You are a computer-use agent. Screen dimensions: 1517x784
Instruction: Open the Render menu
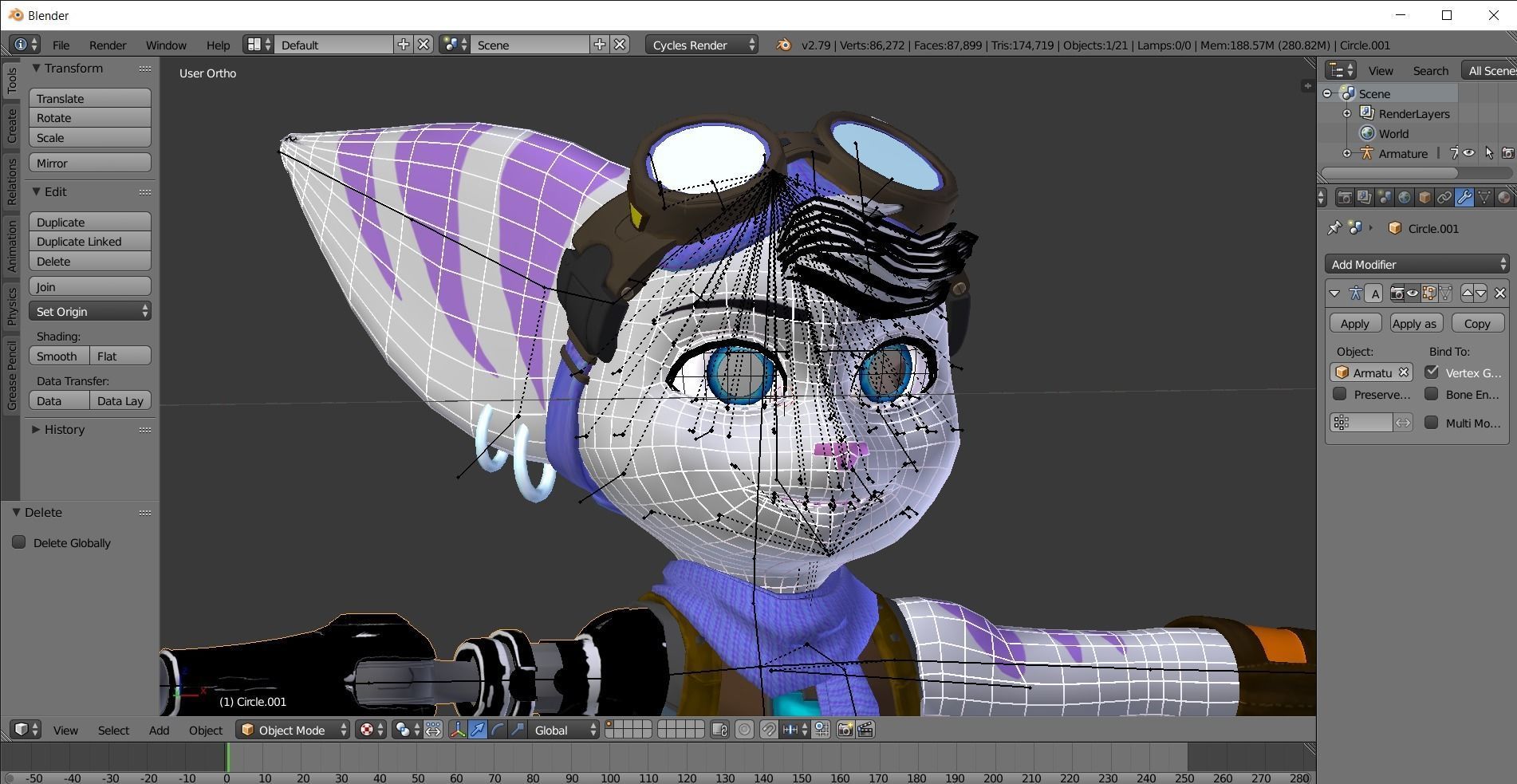[x=108, y=45]
